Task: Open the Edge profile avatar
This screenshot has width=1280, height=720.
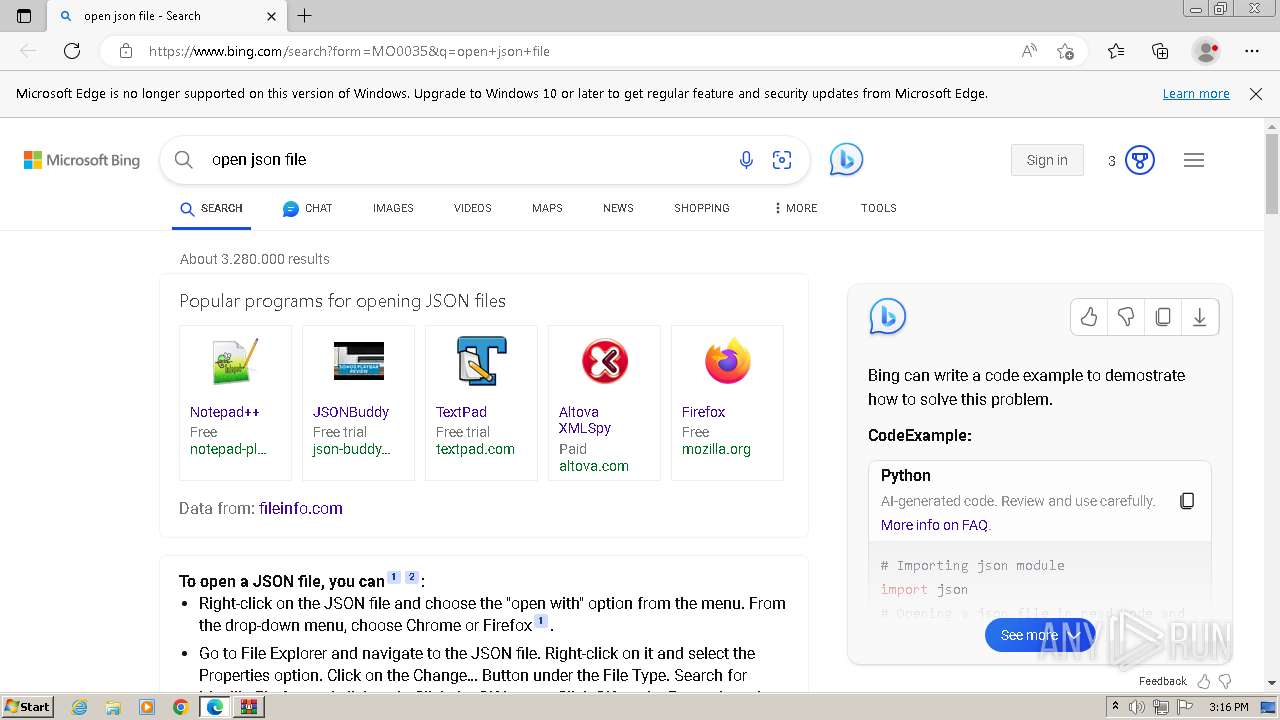Action: coord(1207,51)
